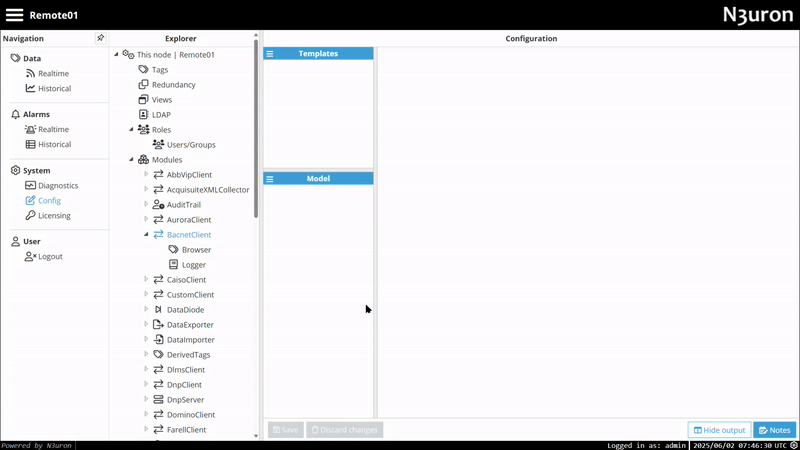Click the Save button
This screenshot has width=800, height=450.
(x=286, y=430)
